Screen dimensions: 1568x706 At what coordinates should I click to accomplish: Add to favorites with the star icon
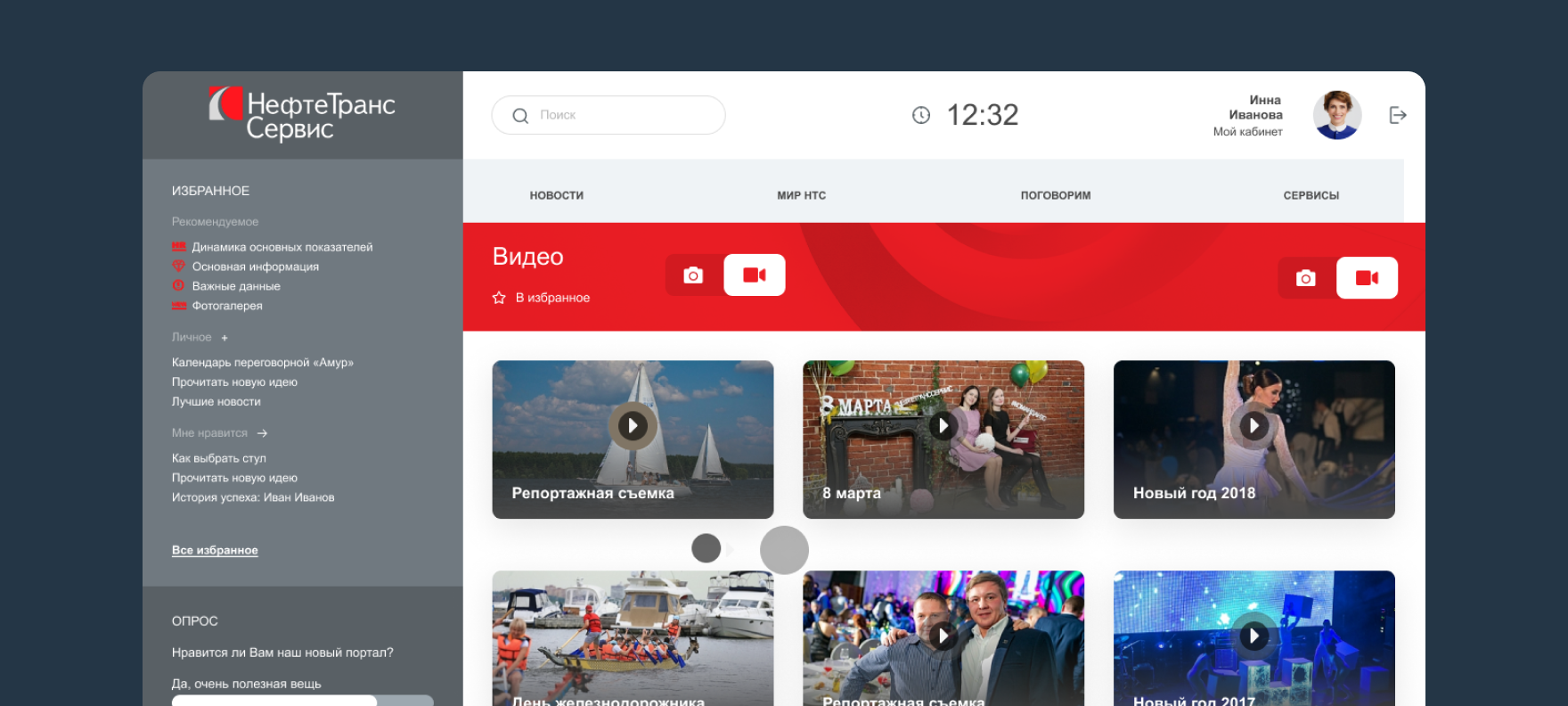point(499,298)
